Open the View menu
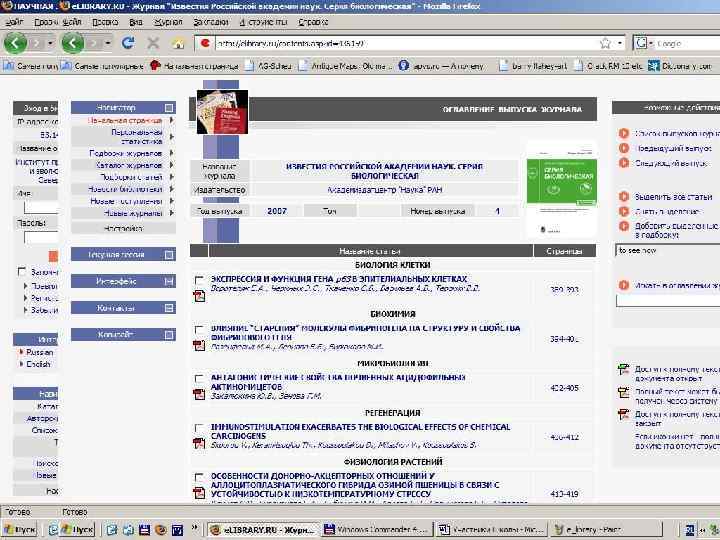 coord(135,22)
